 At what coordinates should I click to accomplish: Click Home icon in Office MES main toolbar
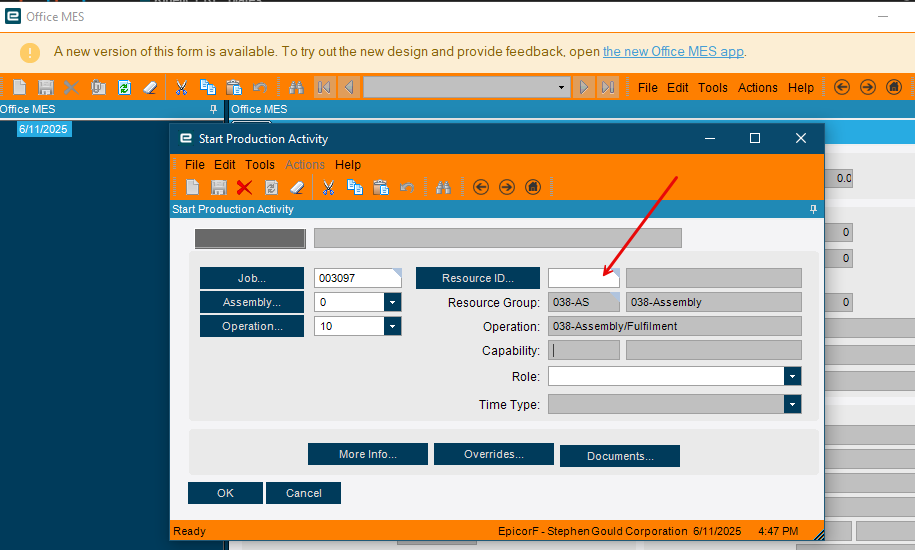[894, 87]
